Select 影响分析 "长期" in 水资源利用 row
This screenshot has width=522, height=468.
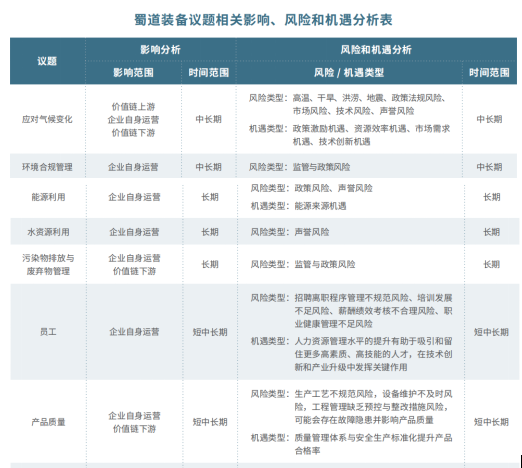210,232
